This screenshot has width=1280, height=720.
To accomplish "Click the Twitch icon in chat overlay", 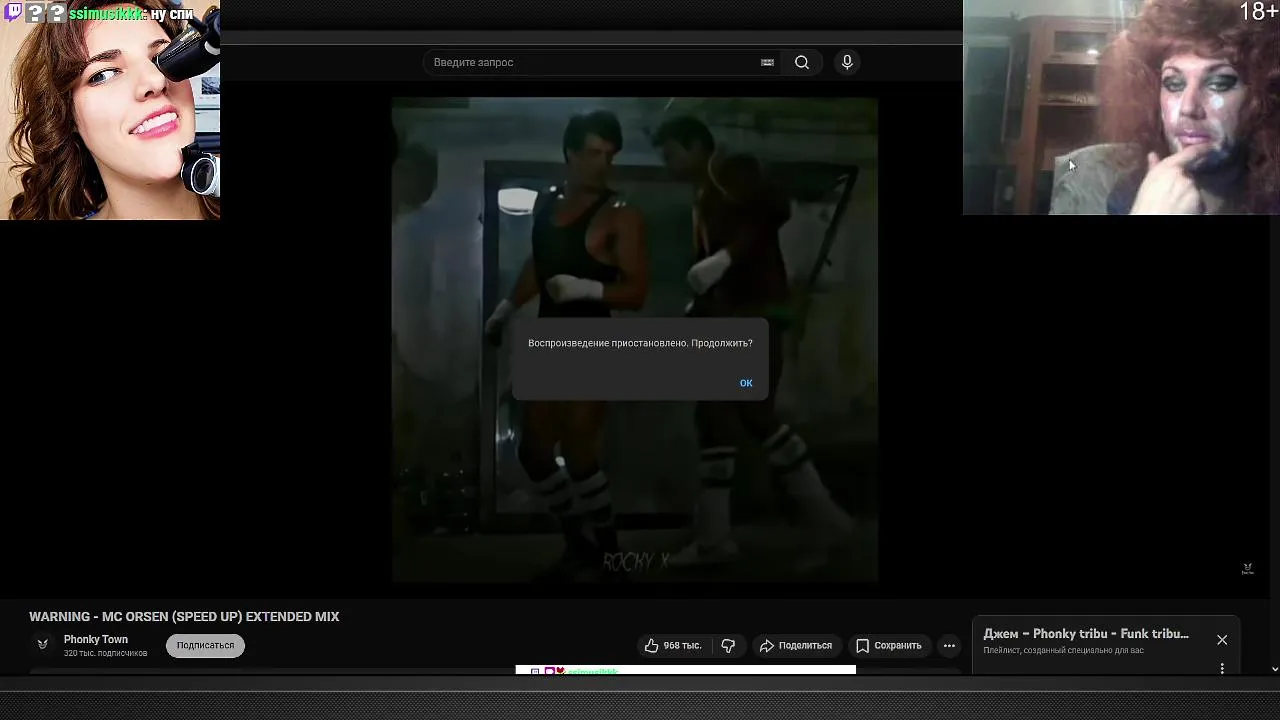I will tap(13, 13).
